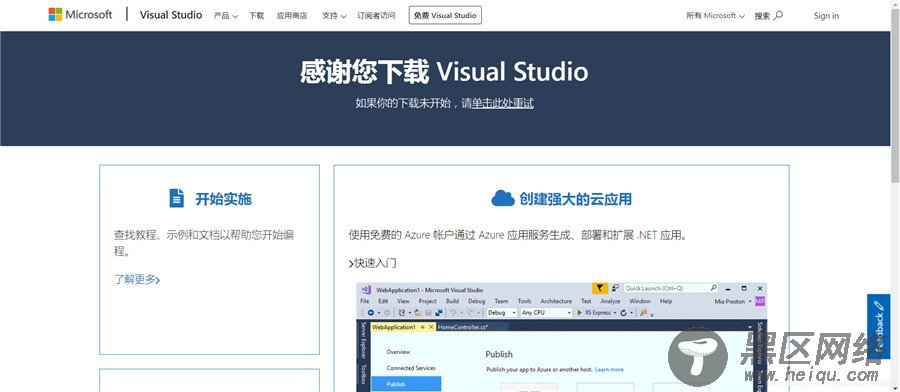The image size is (900, 392).
Task: Expand the document tab overflow arrow
Action: (x=750, y=327)
